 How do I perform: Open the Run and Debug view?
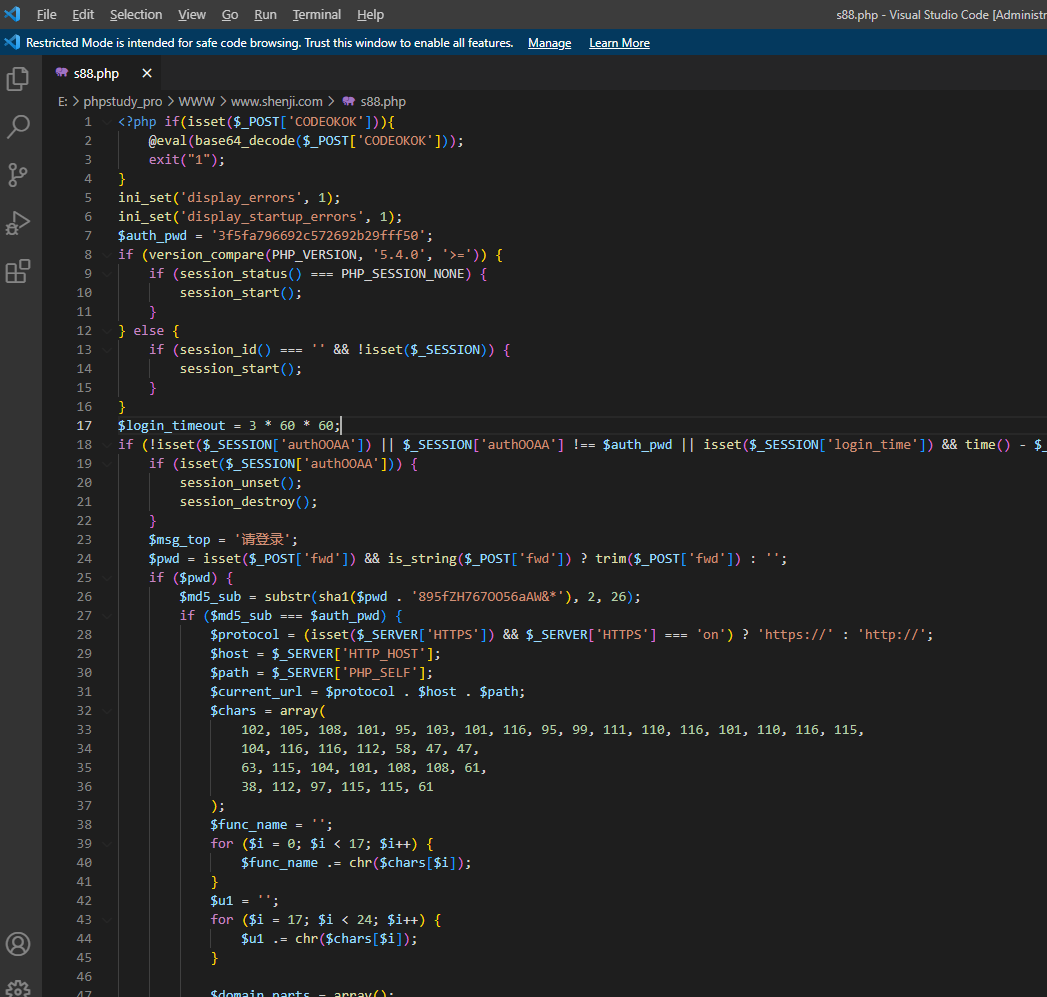tap(18, 223)
